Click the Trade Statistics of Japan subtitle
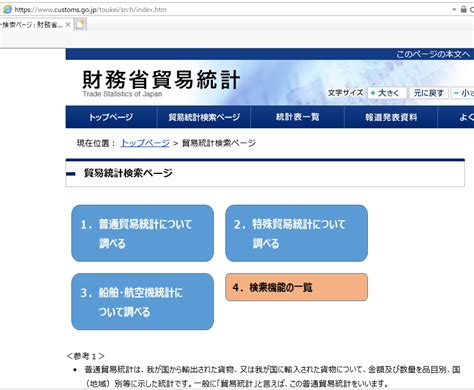The width and height of the screenshot is (474, 390). coord(122,94)
